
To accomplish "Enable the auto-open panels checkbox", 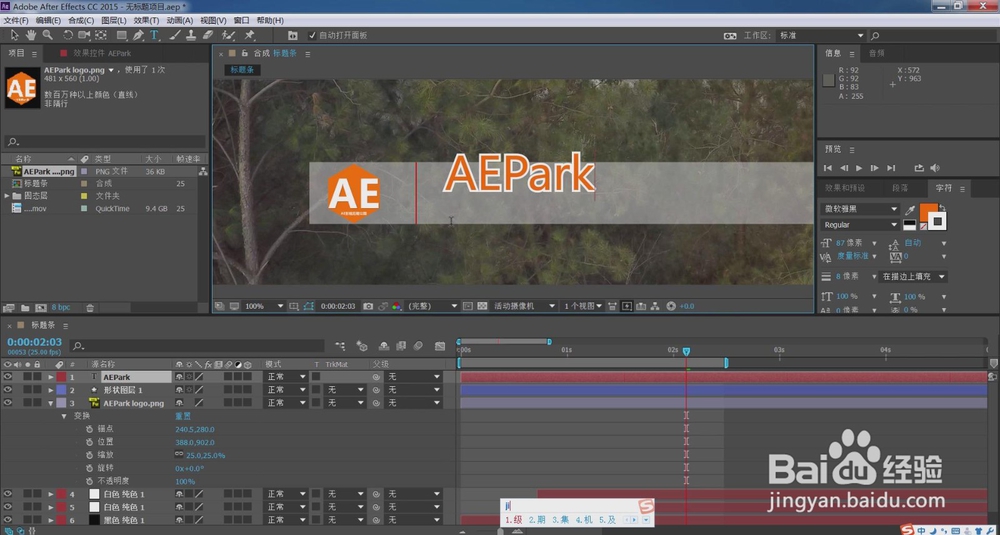I will [312, 35].
